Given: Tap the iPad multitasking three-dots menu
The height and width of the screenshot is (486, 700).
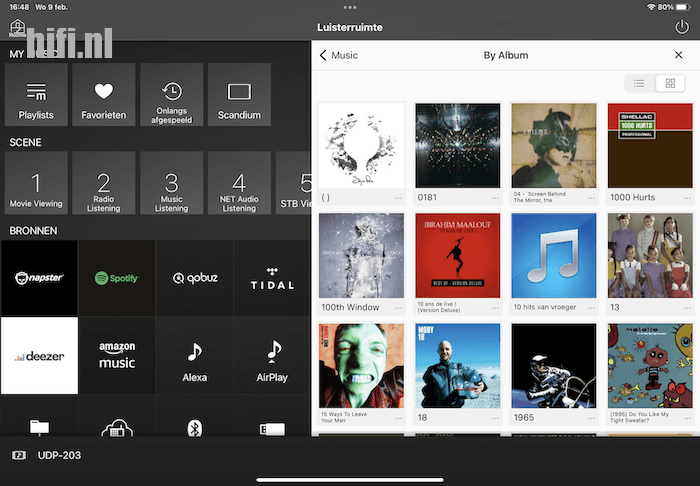Looking at the screenshot, I should tap(350, 7).
